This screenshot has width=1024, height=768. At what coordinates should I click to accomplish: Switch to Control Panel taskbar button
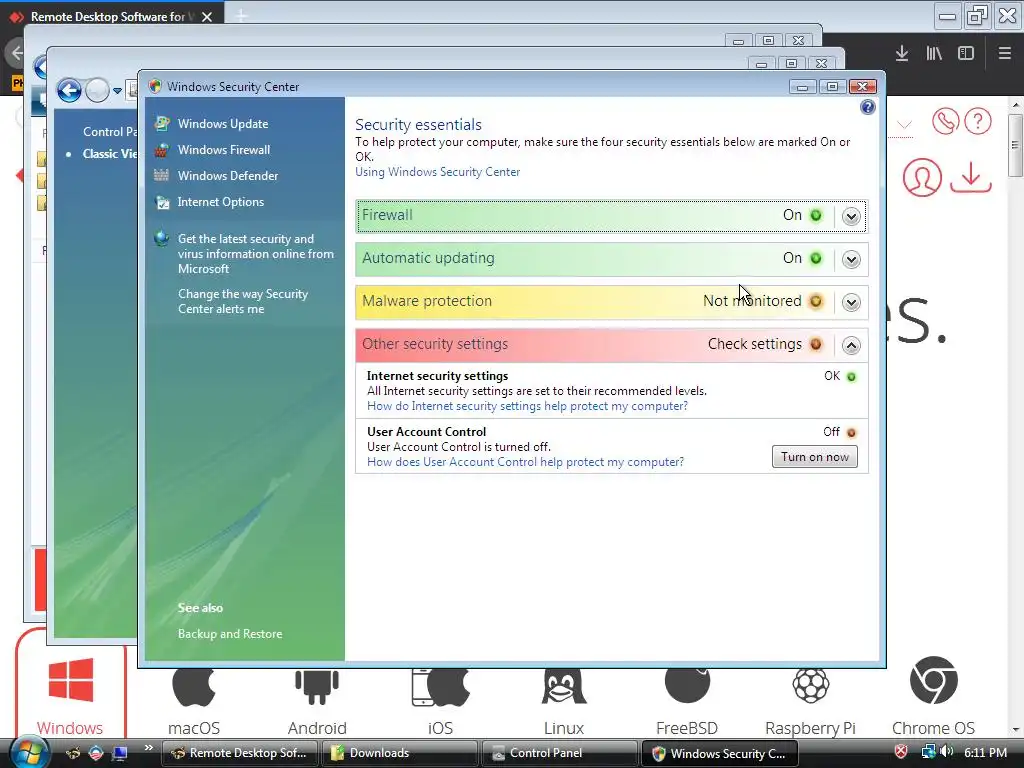560,753
